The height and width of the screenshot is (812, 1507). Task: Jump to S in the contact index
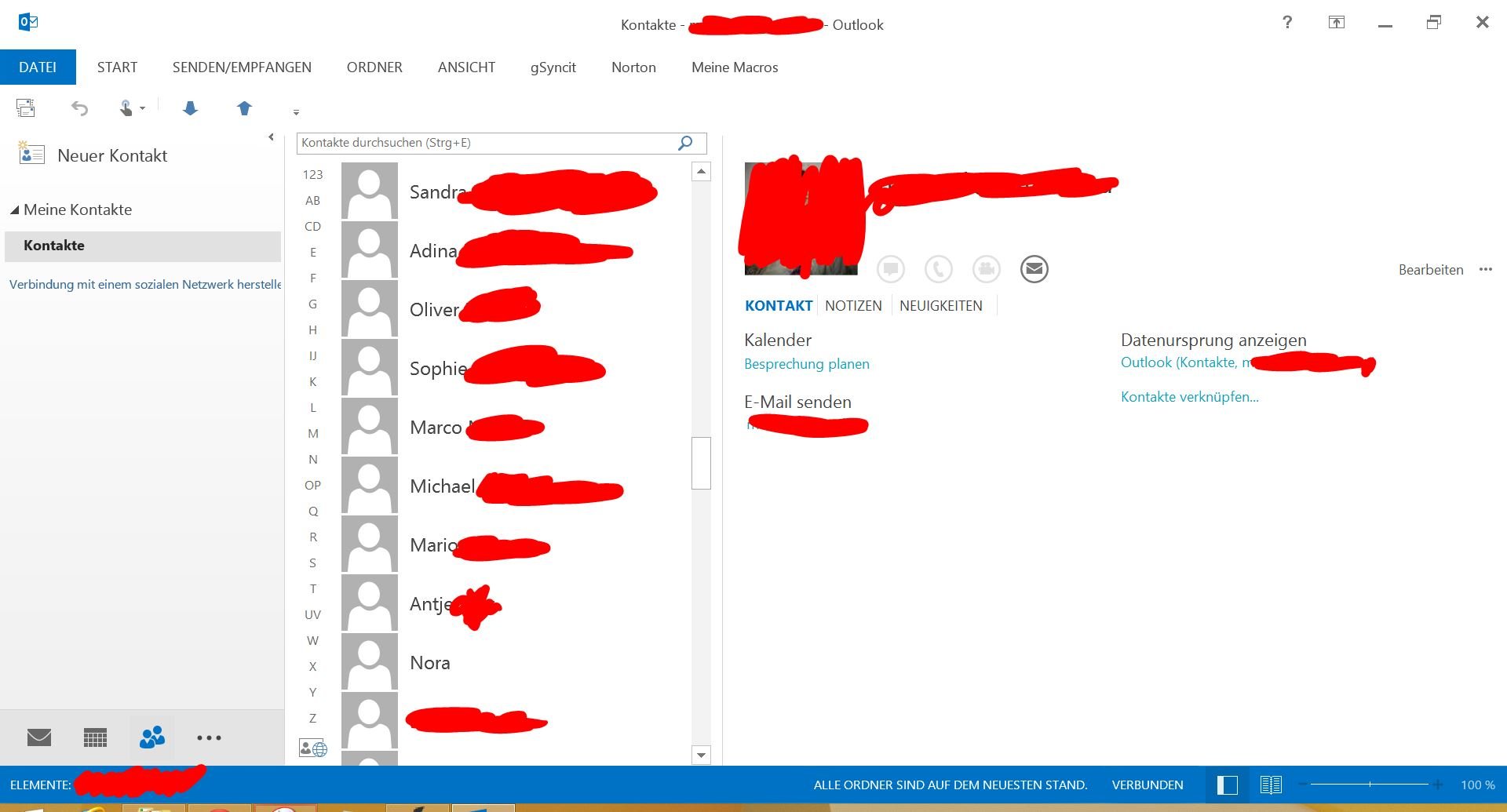312,563
